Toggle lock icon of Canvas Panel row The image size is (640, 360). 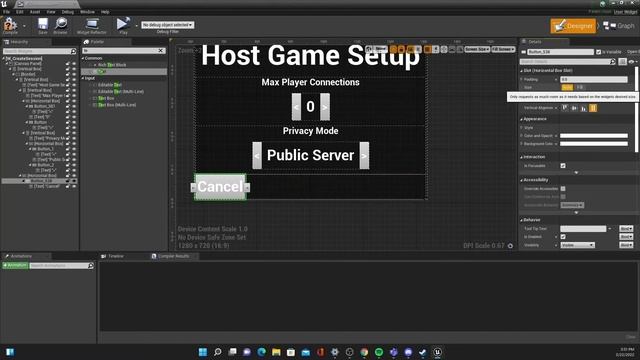(68, 64)
